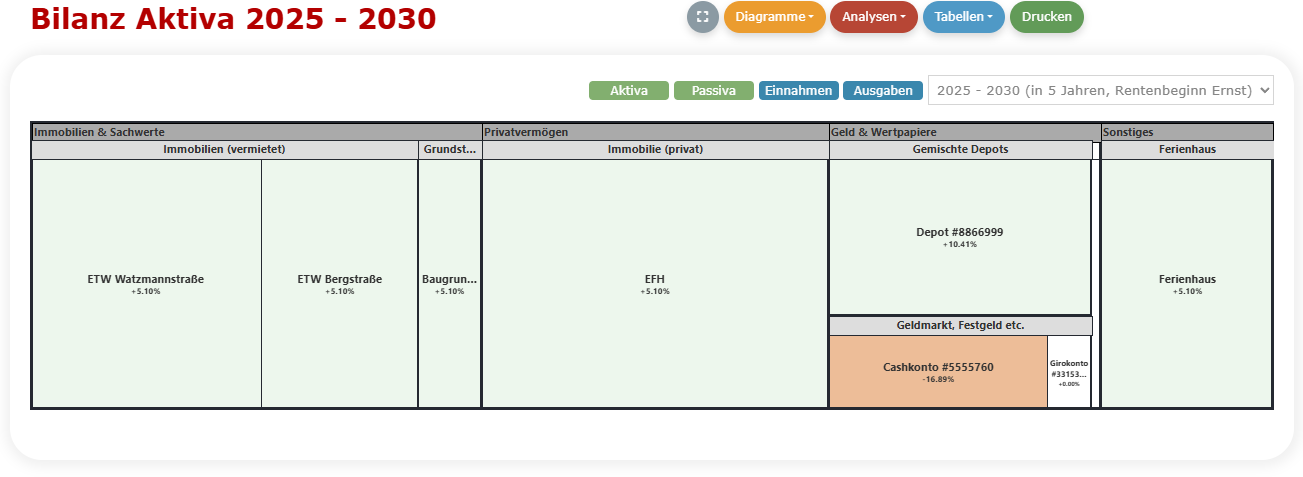This screenshot has height=477, width=1303.
Task: Open the Diagramme dropdown menu
Action: tap(774, 17)
